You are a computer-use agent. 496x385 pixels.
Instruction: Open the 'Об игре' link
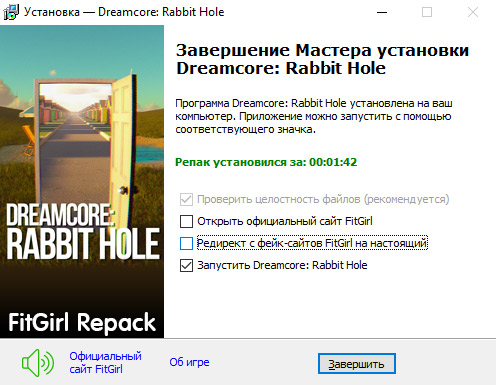189,362
